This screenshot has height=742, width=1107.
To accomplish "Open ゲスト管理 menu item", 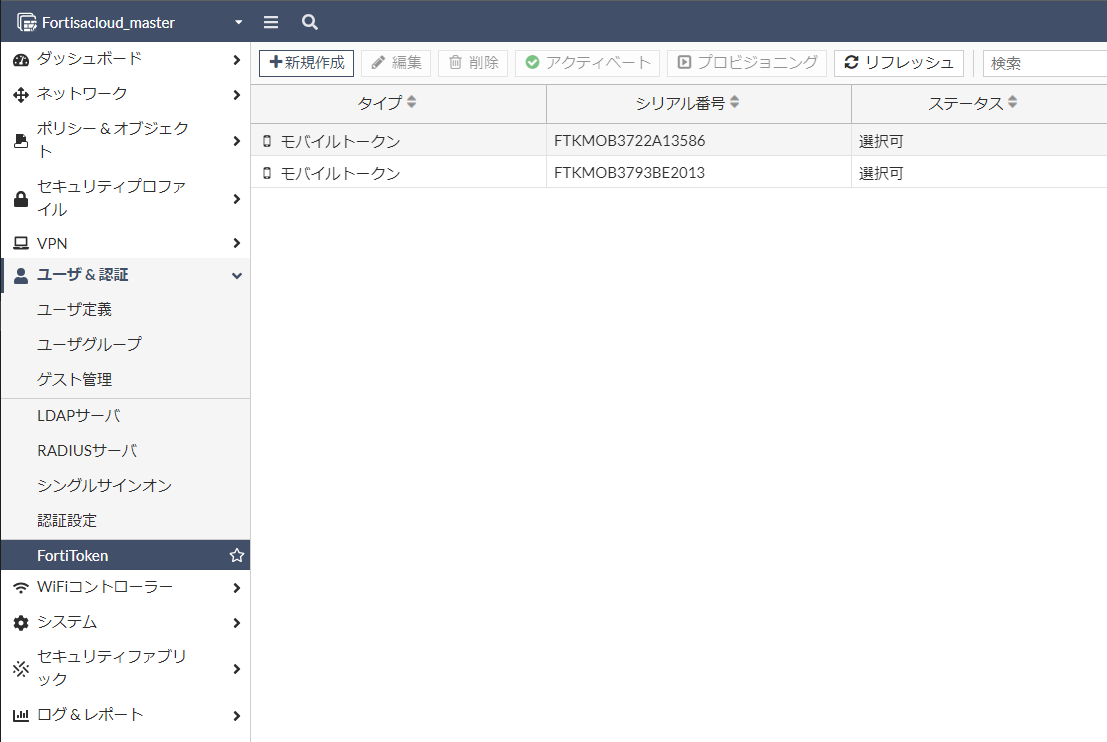I will 126,380.
